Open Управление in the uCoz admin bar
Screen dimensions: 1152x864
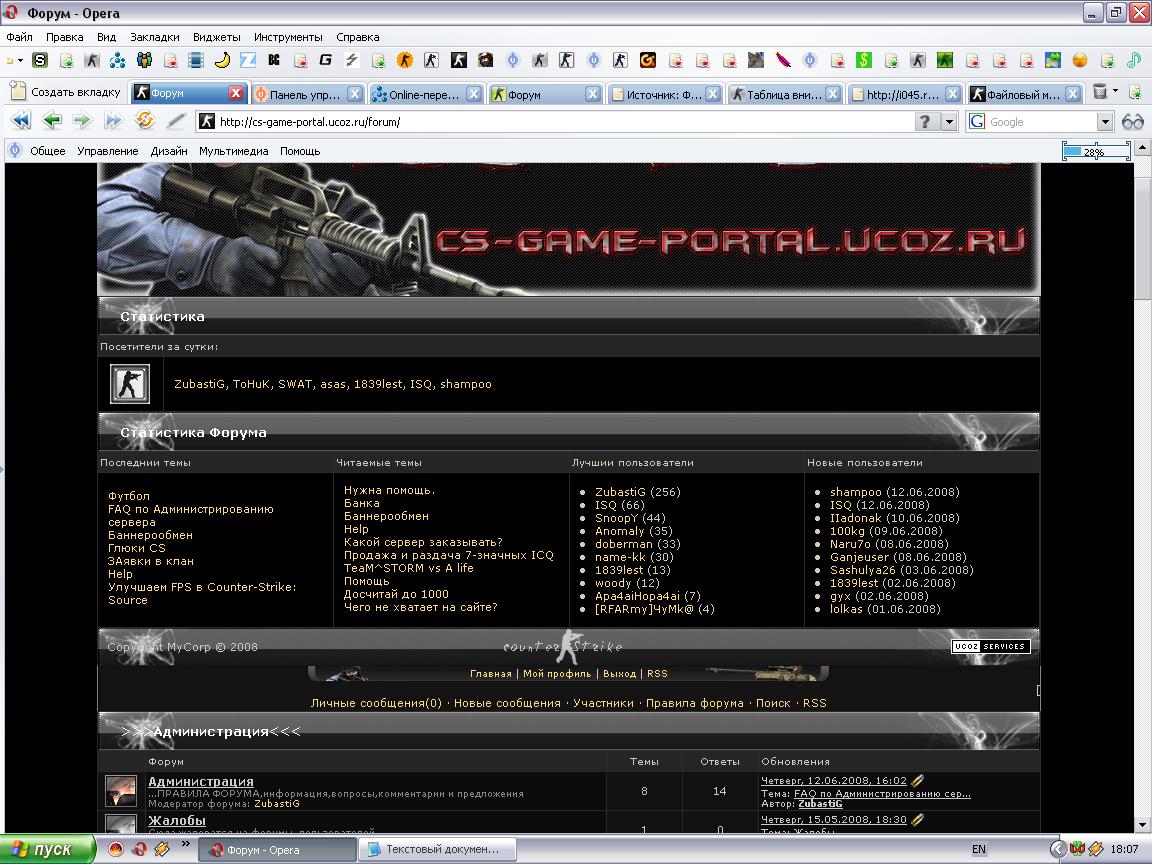coord(107,151)
